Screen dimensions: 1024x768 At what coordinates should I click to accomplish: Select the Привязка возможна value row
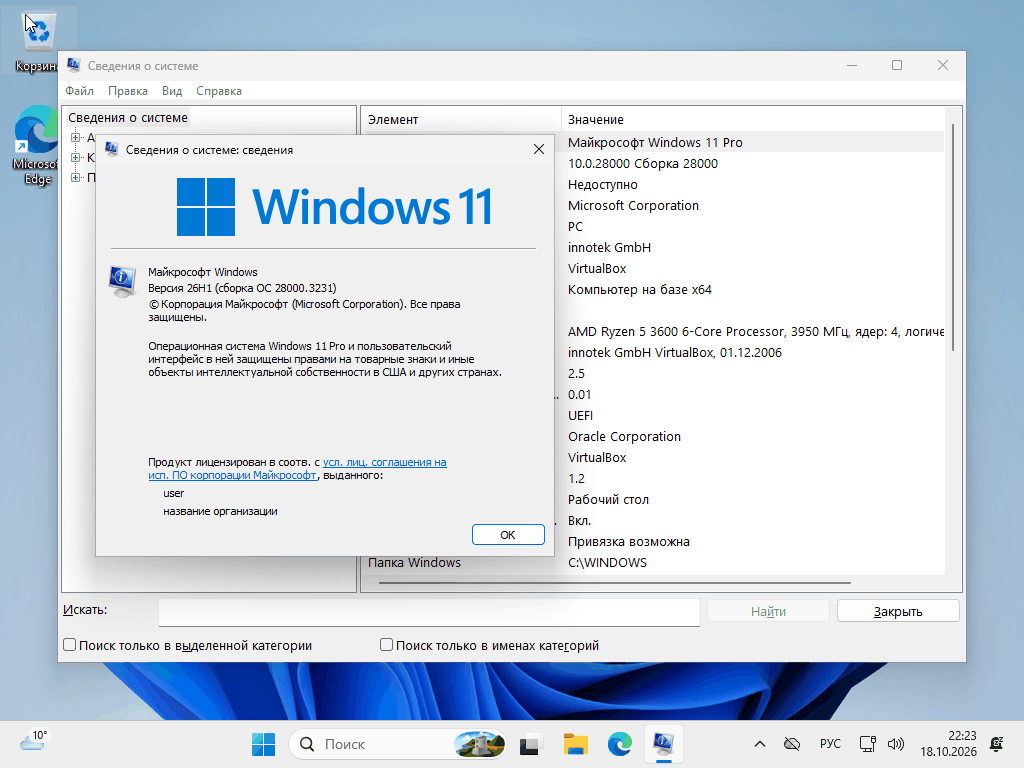tap(628, 541)
